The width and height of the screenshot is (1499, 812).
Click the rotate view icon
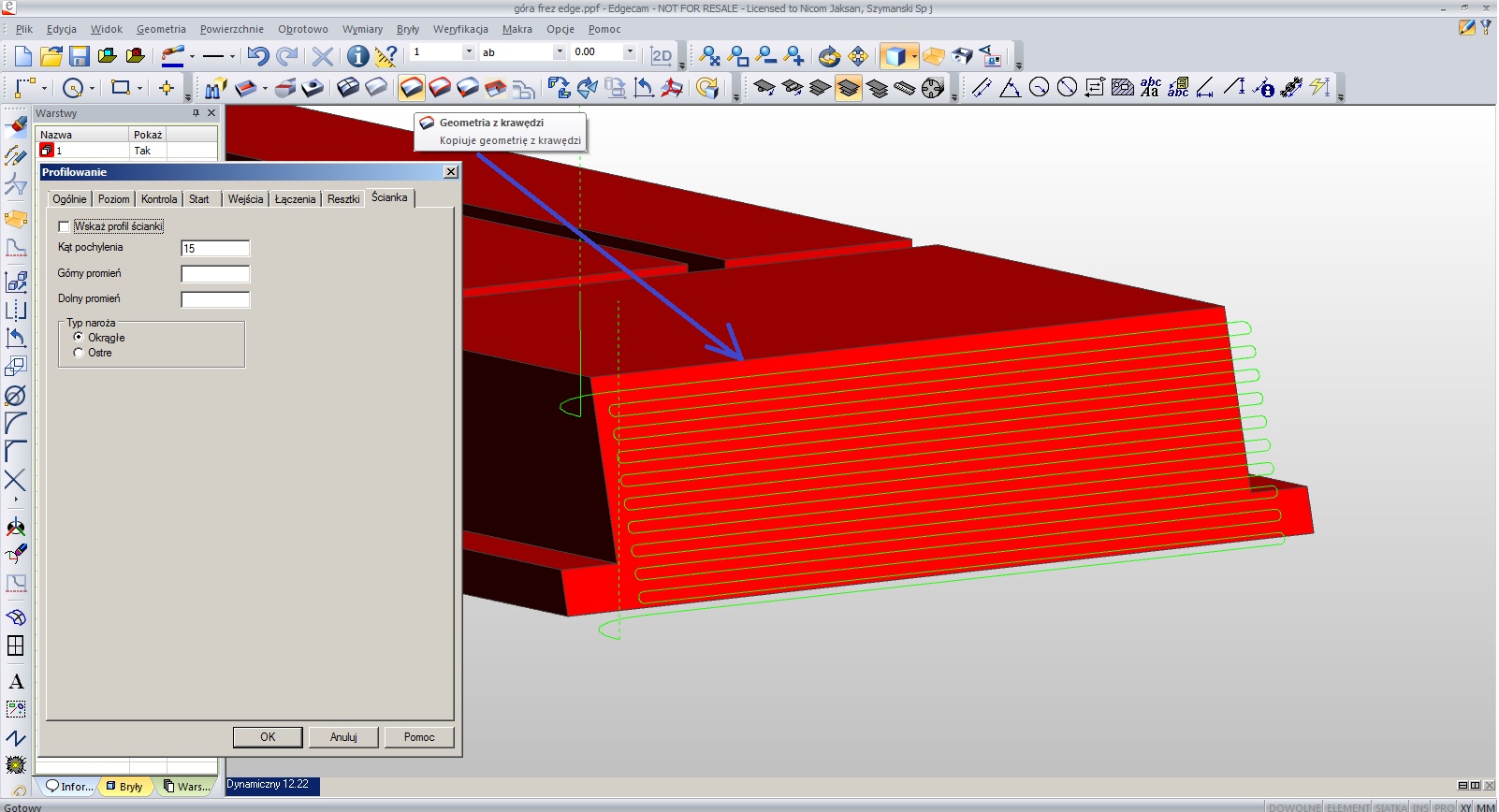click(x=829, y=56)
